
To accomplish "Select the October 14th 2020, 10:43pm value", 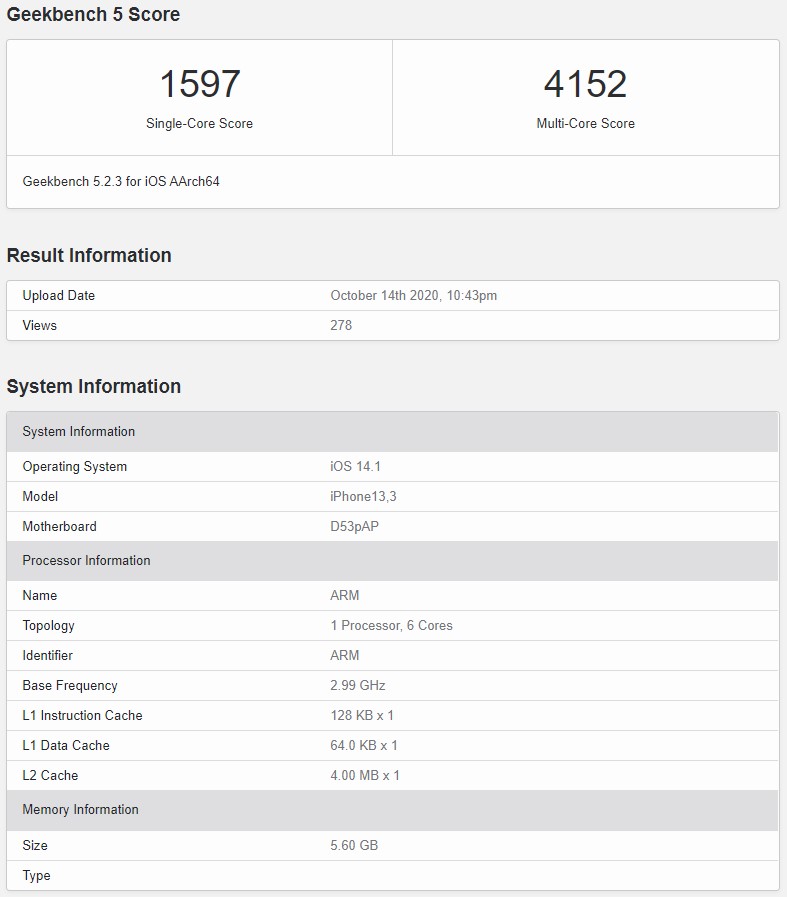I will tap(414, 296).
